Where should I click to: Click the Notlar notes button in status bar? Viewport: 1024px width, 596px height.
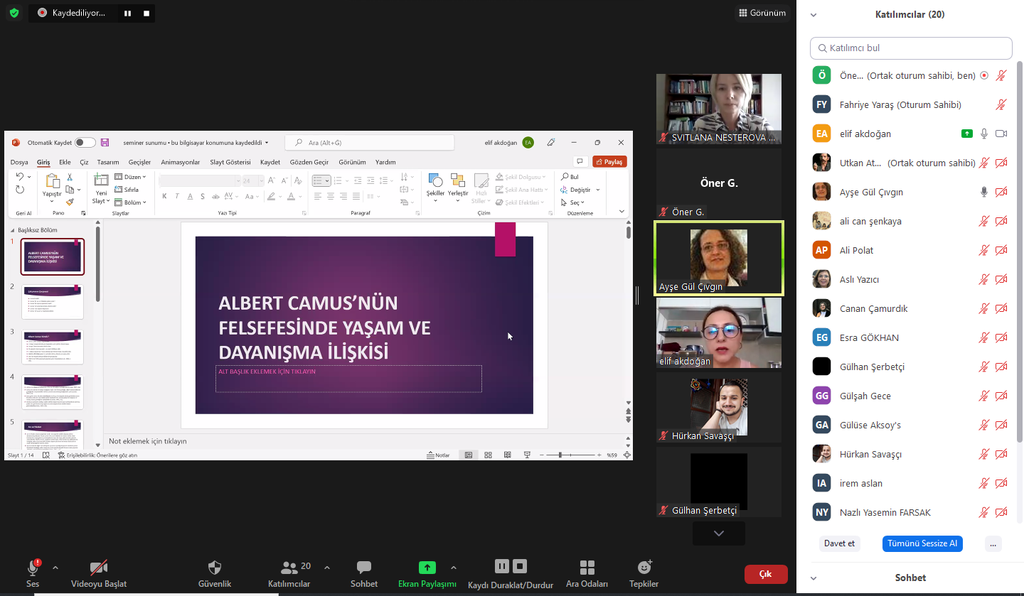[438, 455]
